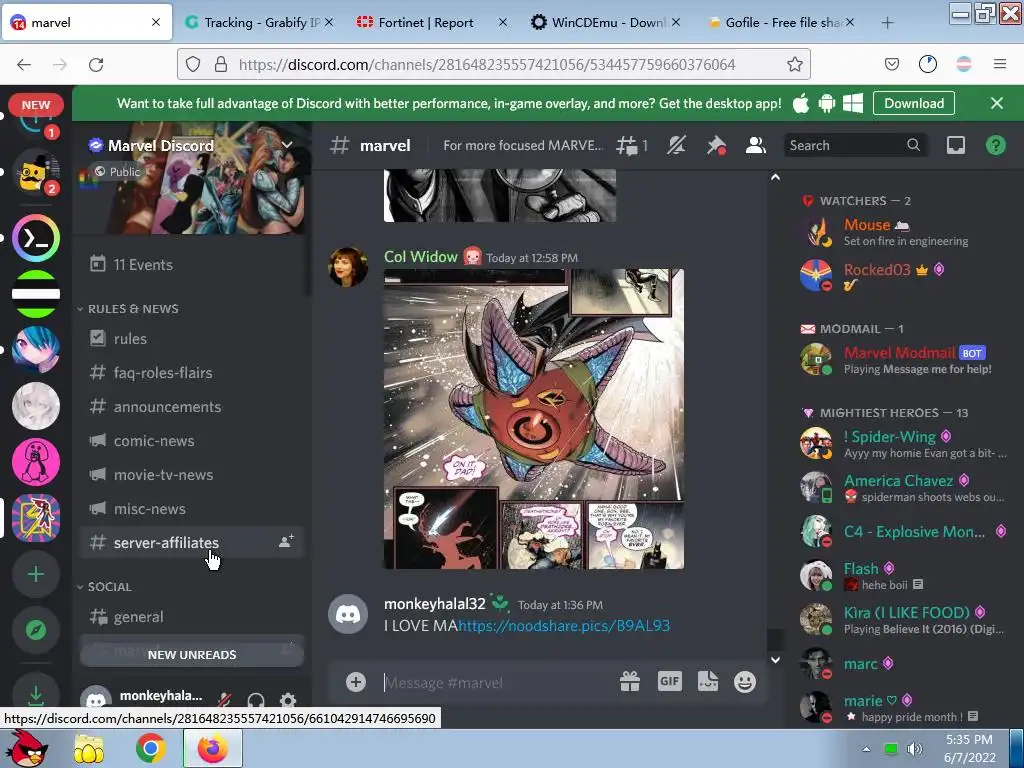Collapse the RULES & NEWS category

[x=133, y=308]
